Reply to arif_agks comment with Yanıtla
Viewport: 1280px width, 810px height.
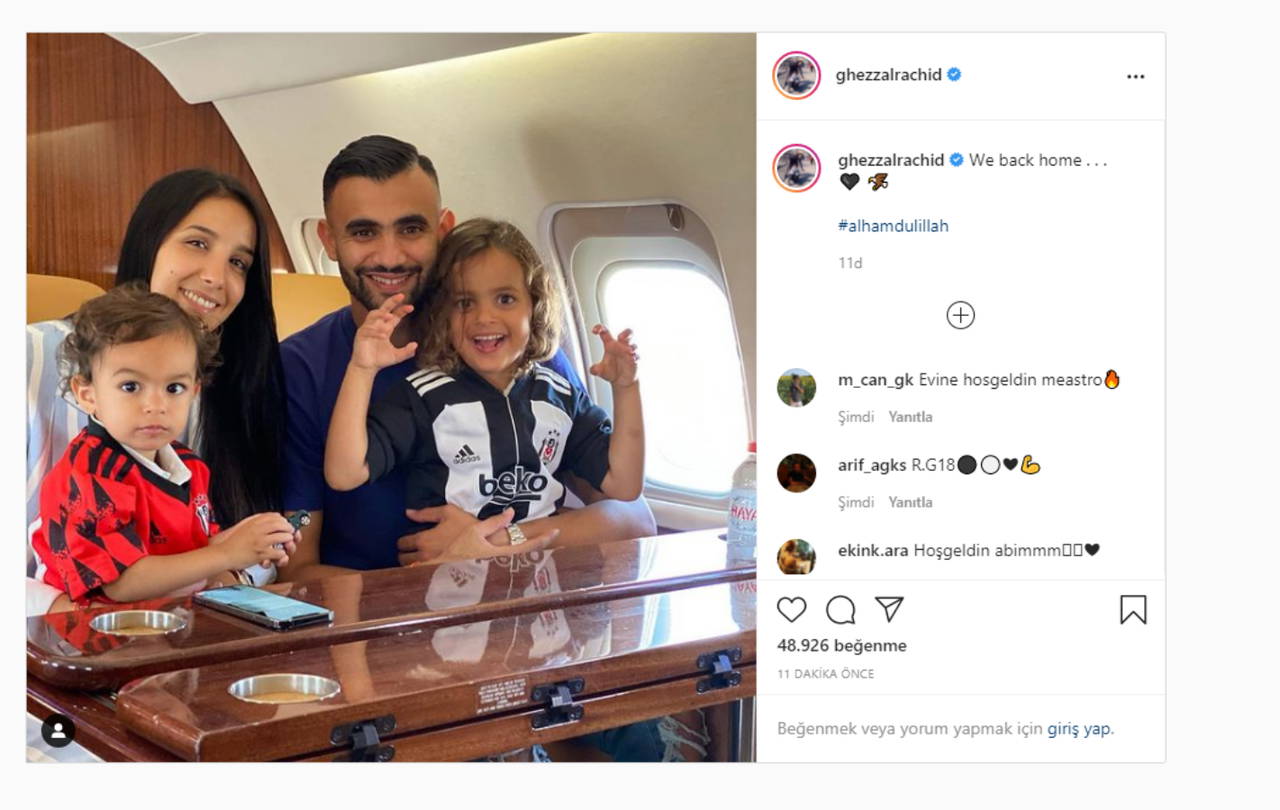[x=910, y=502]
